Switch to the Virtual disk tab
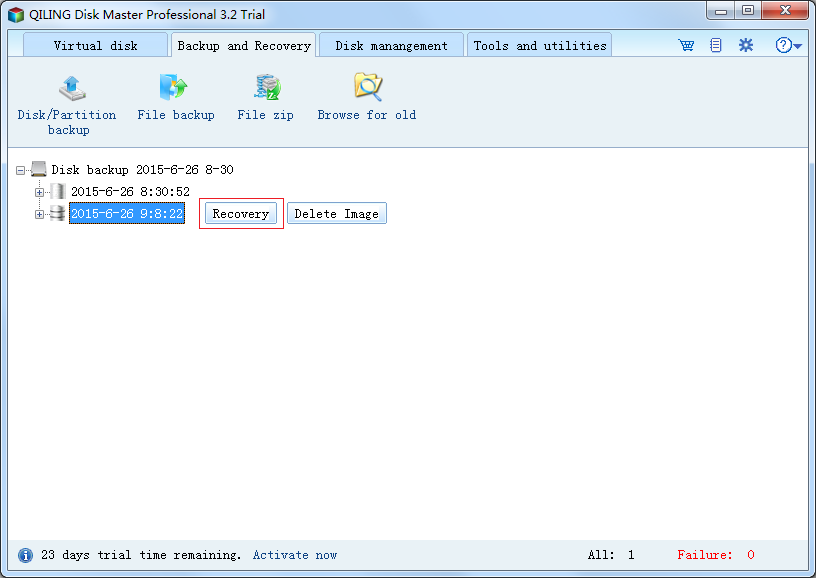This screenshot has width=816, height=578. click(x=95, y=45)
